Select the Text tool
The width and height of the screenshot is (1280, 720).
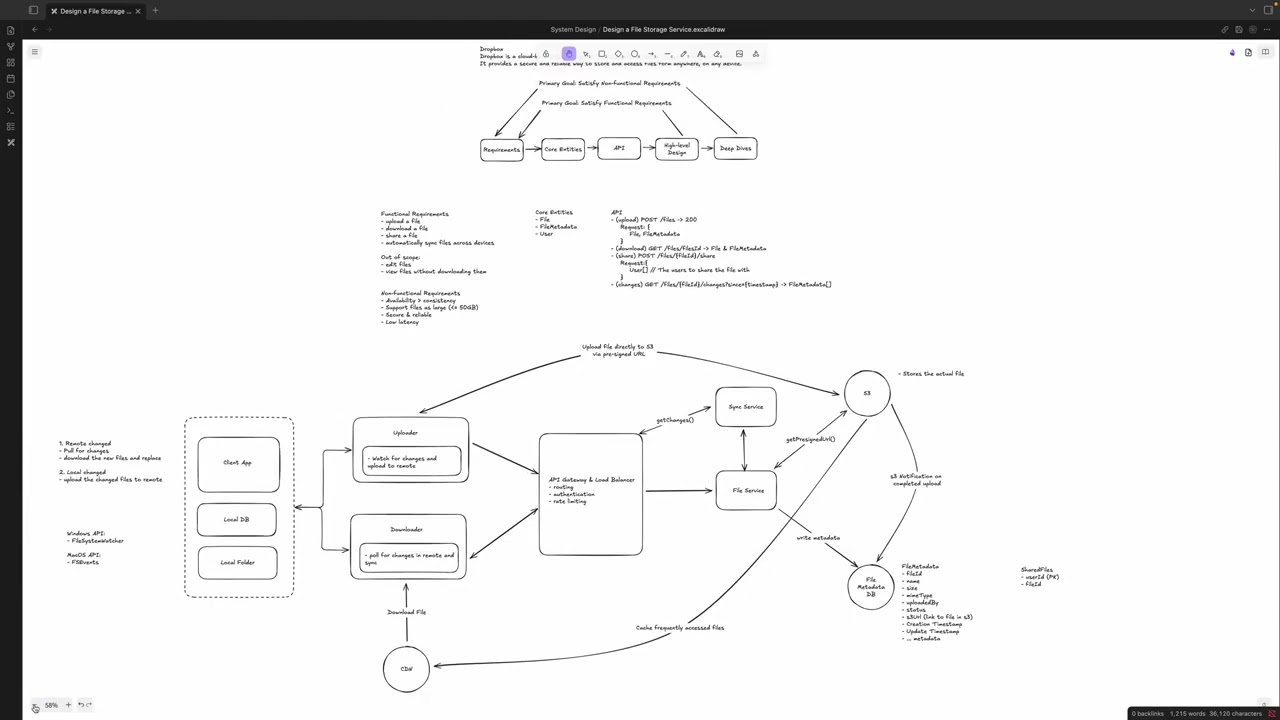tap(700, 54)
